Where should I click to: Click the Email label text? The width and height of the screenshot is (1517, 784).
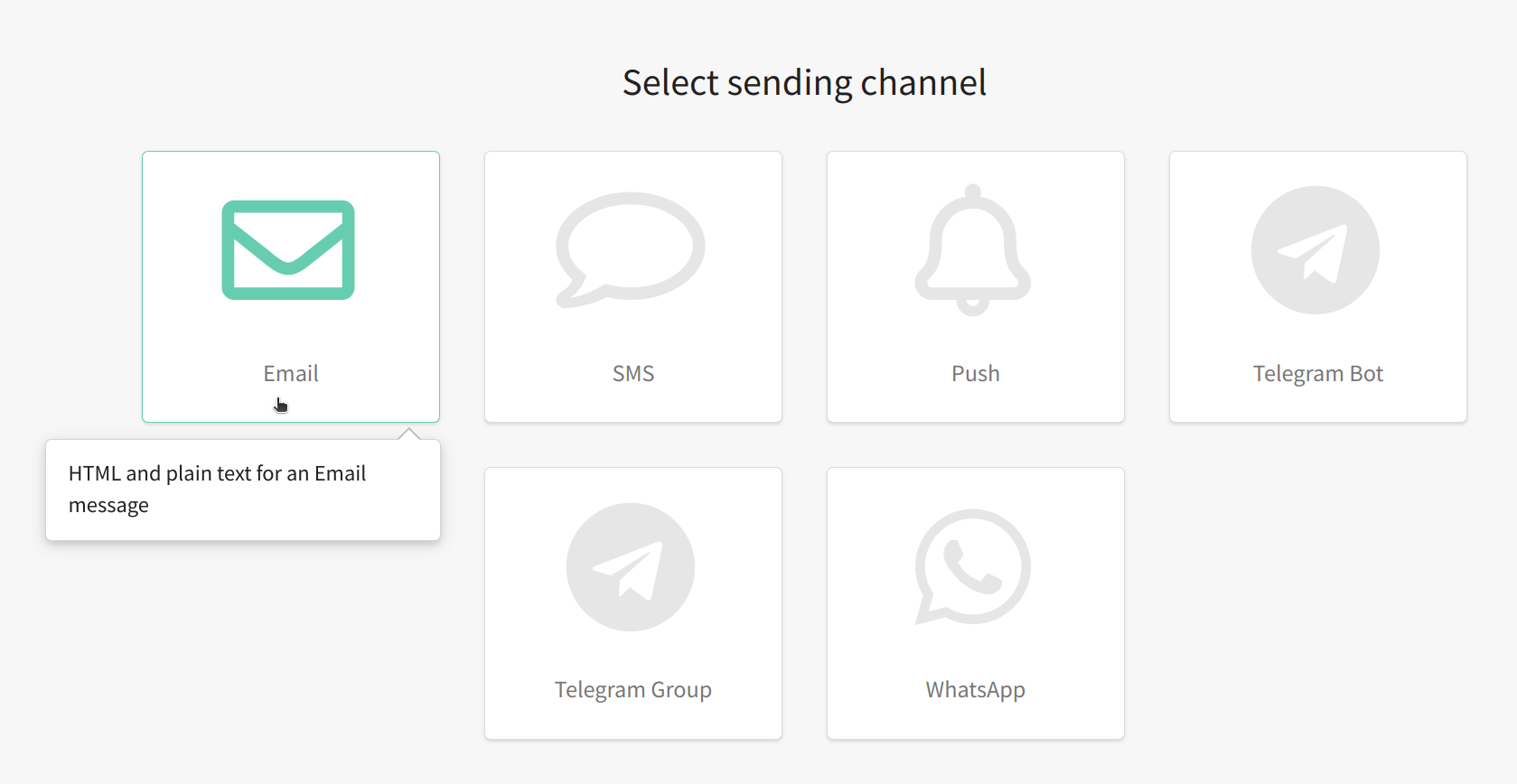point(291,373)
